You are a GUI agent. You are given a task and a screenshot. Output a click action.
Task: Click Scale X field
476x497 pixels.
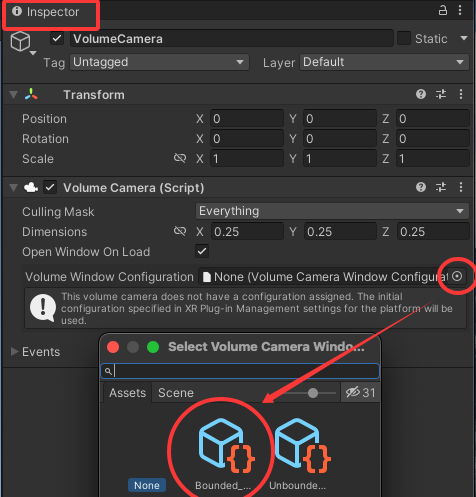coord(247,159)
